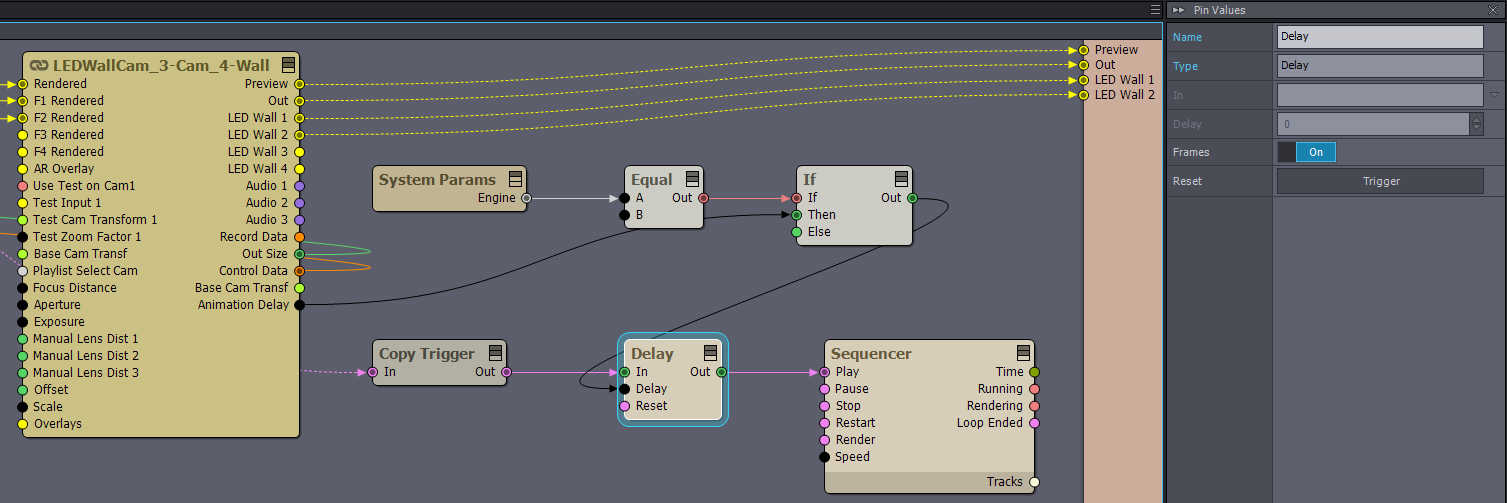This screenshot has width=1507, height=503.
Task: Open the Equal node's header icon
Action: pos(692,180)
